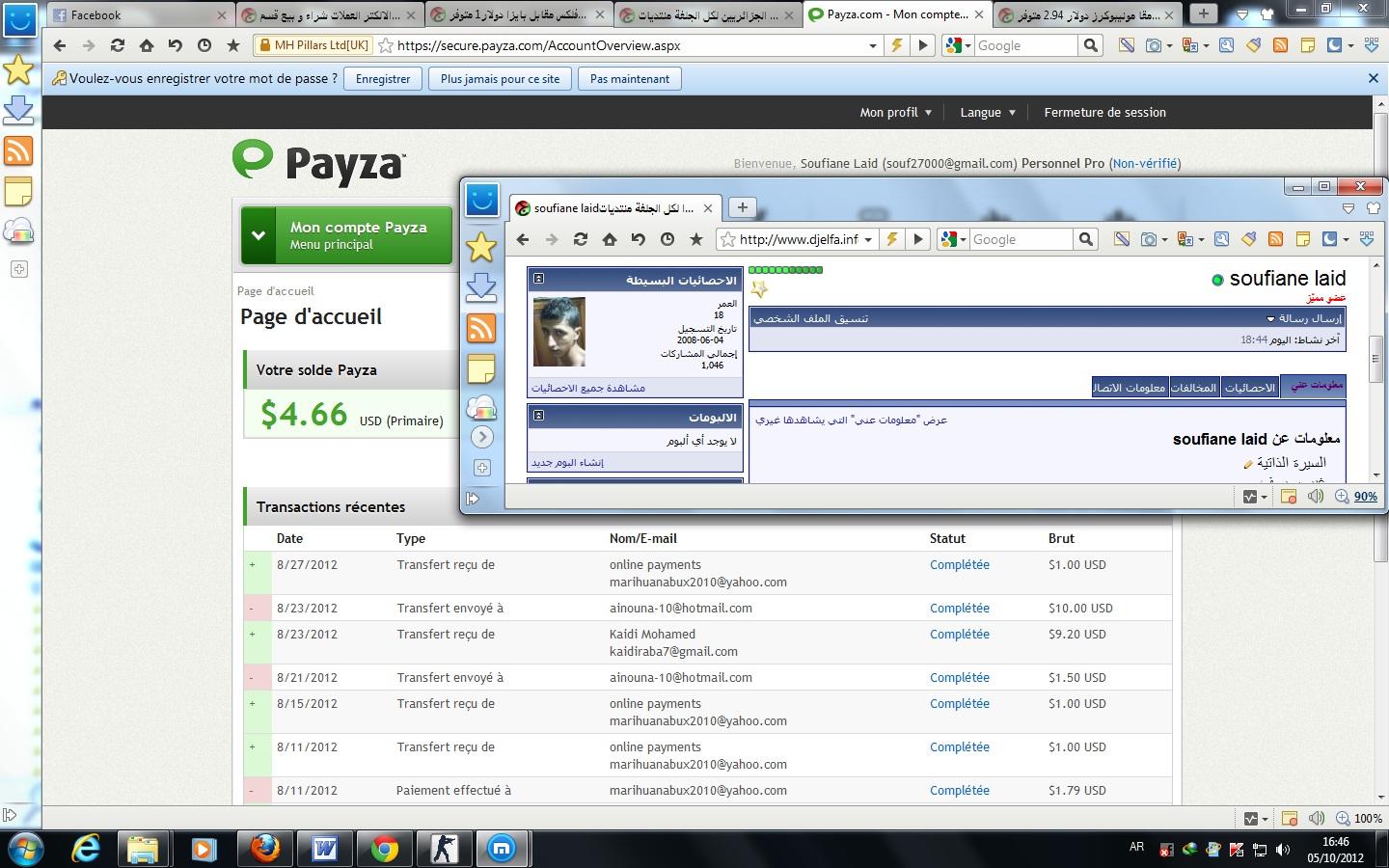This screenshot has width=1389, height=868.
Task: Click Complétée status for 8/27/2012 transaction
Action: click(x=960, y=564)
